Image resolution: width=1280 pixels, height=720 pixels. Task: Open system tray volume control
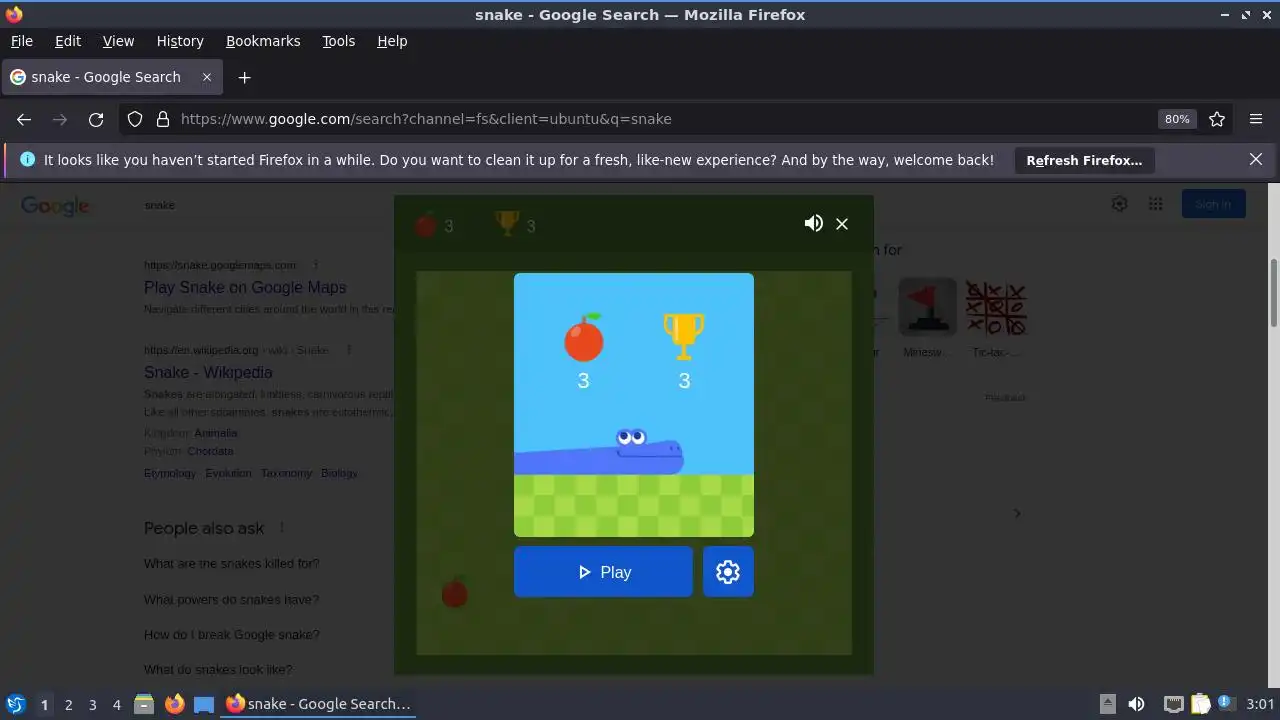coord(1136,704)
